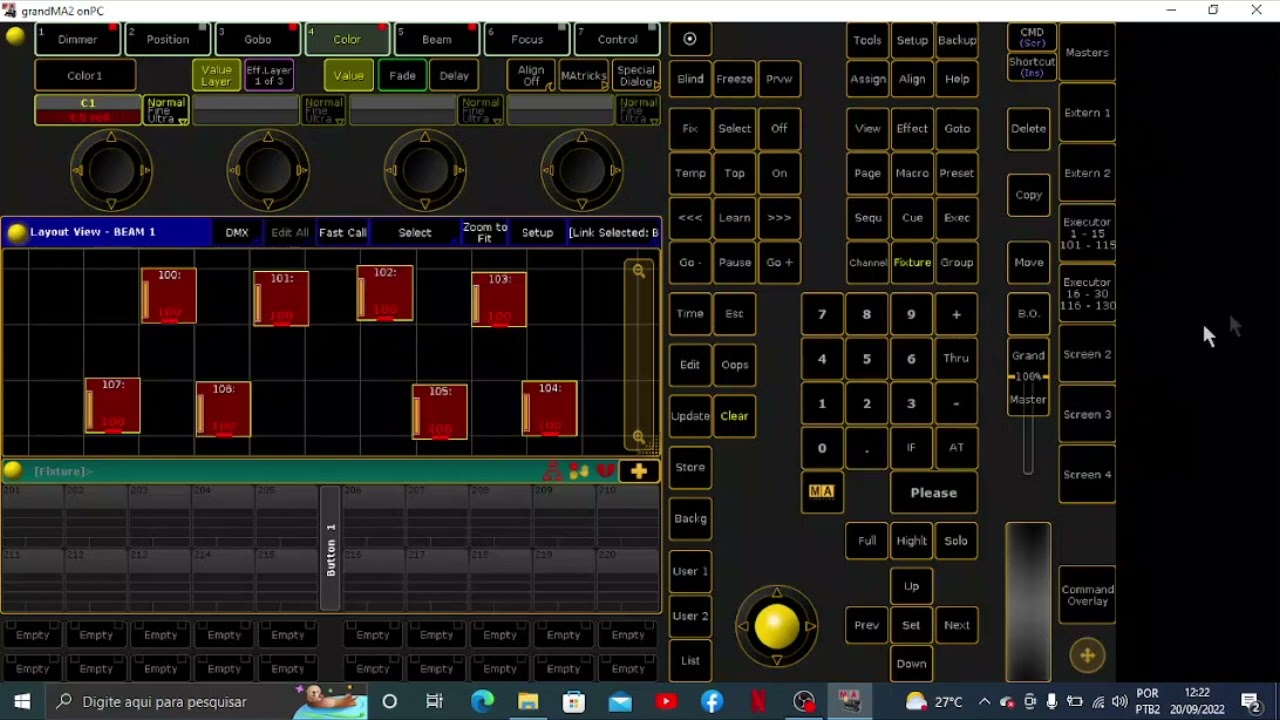Zoom in with the top layout magnifier icon
Screen dimensions: 1280x720
(639, 271)
